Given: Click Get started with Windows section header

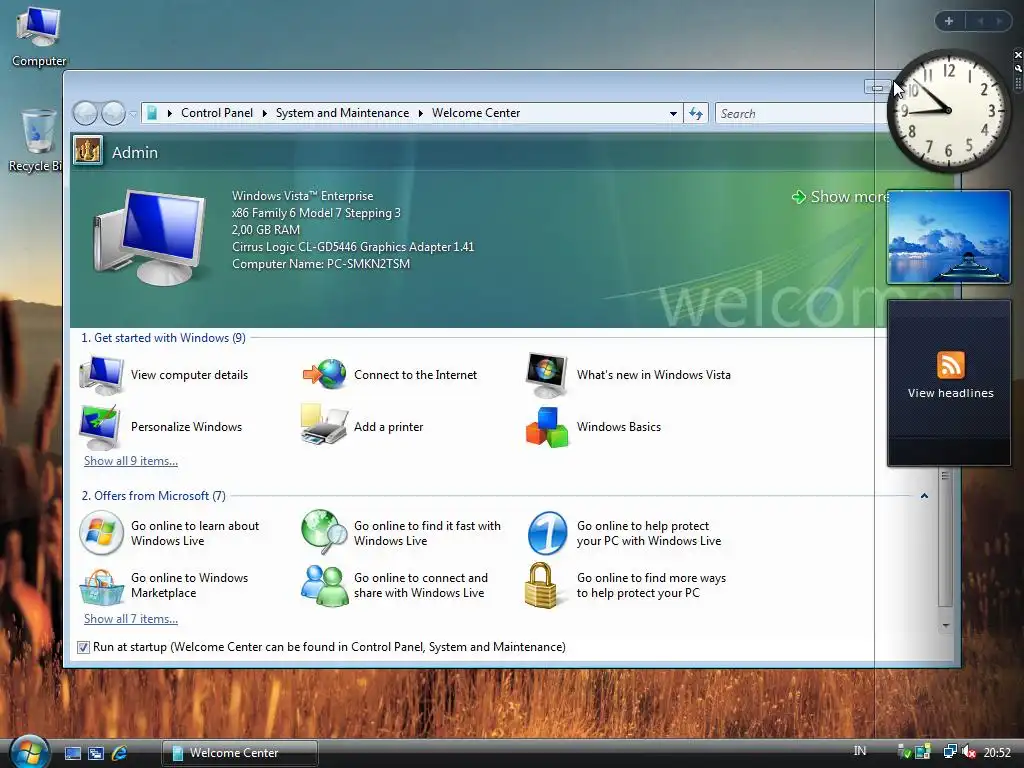Looking at the screenshot, I should 163,338.
